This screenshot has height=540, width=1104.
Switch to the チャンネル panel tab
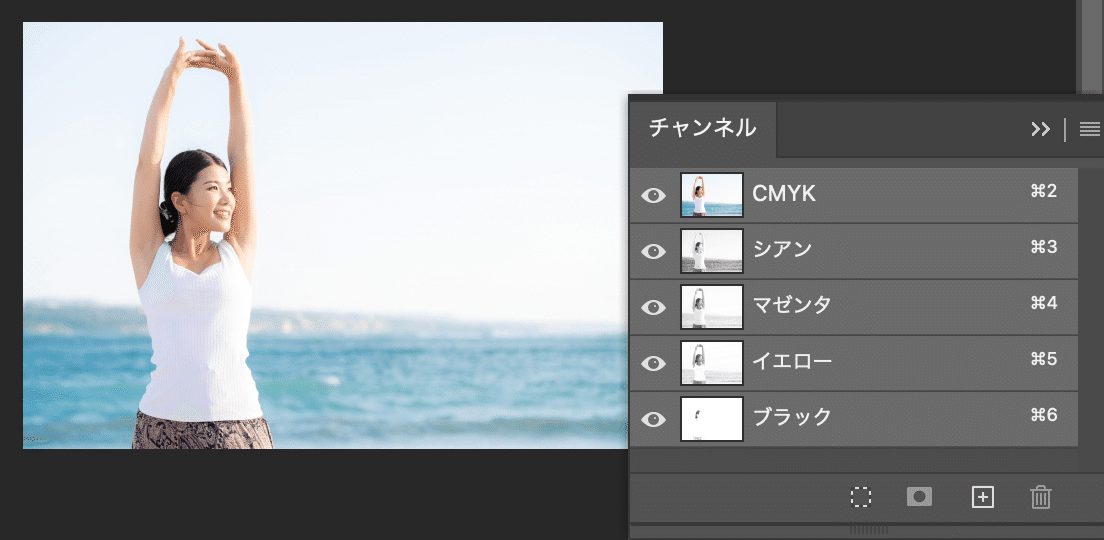(x=702, y=128)
